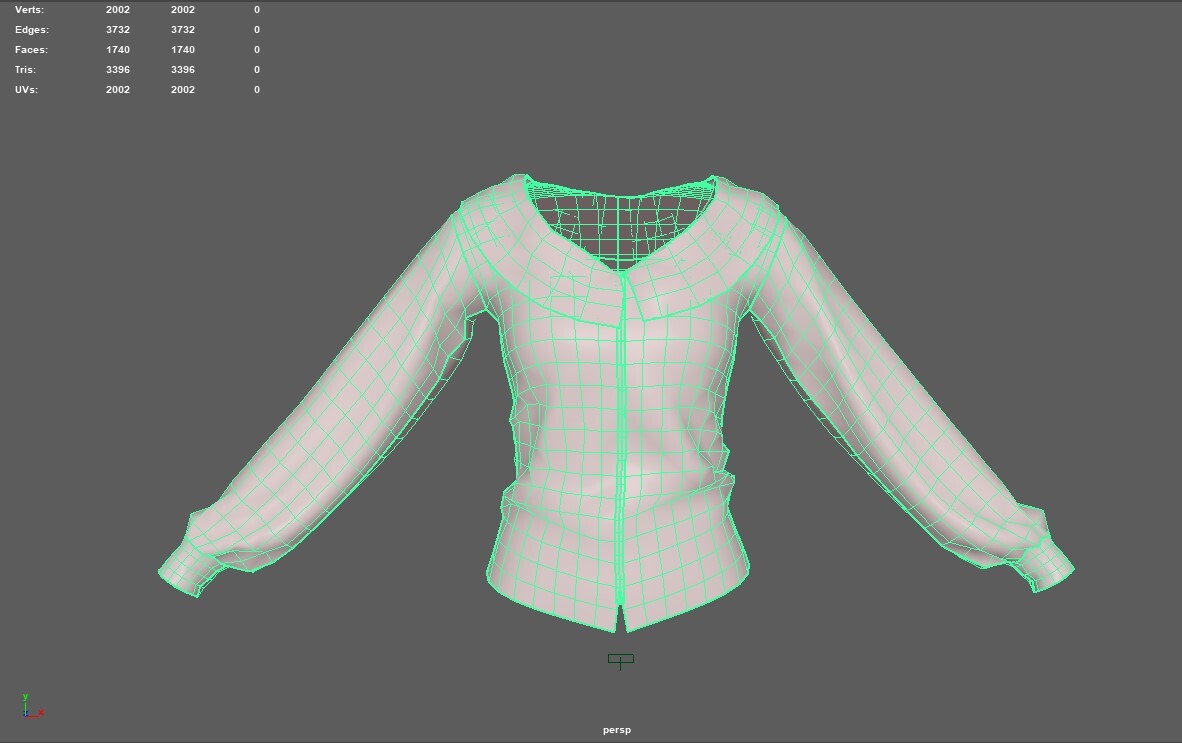Viewport: 1182px width, 743px height.
Task: Click the Tris count showing 3396
Action: [x=118, y=69]
